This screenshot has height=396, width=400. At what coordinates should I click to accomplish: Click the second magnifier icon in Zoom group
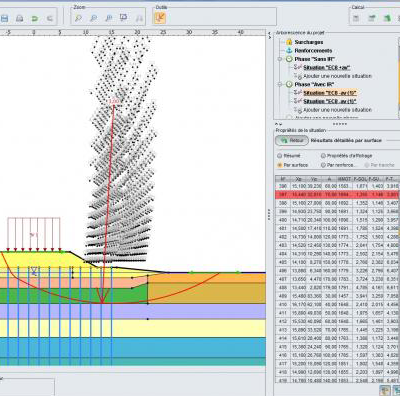pos(94,18)
